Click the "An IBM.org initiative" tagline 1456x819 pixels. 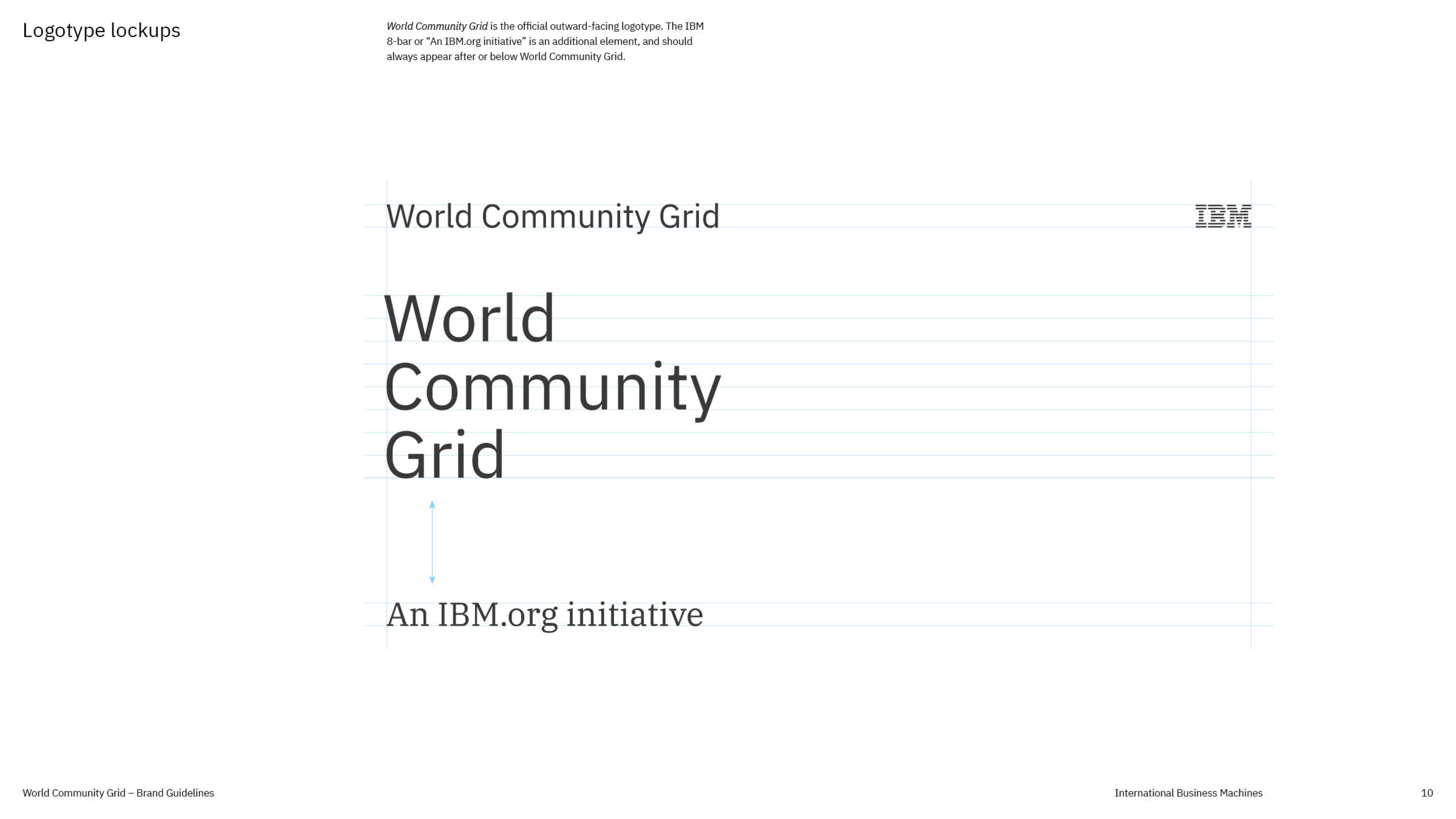click(545, 616)
